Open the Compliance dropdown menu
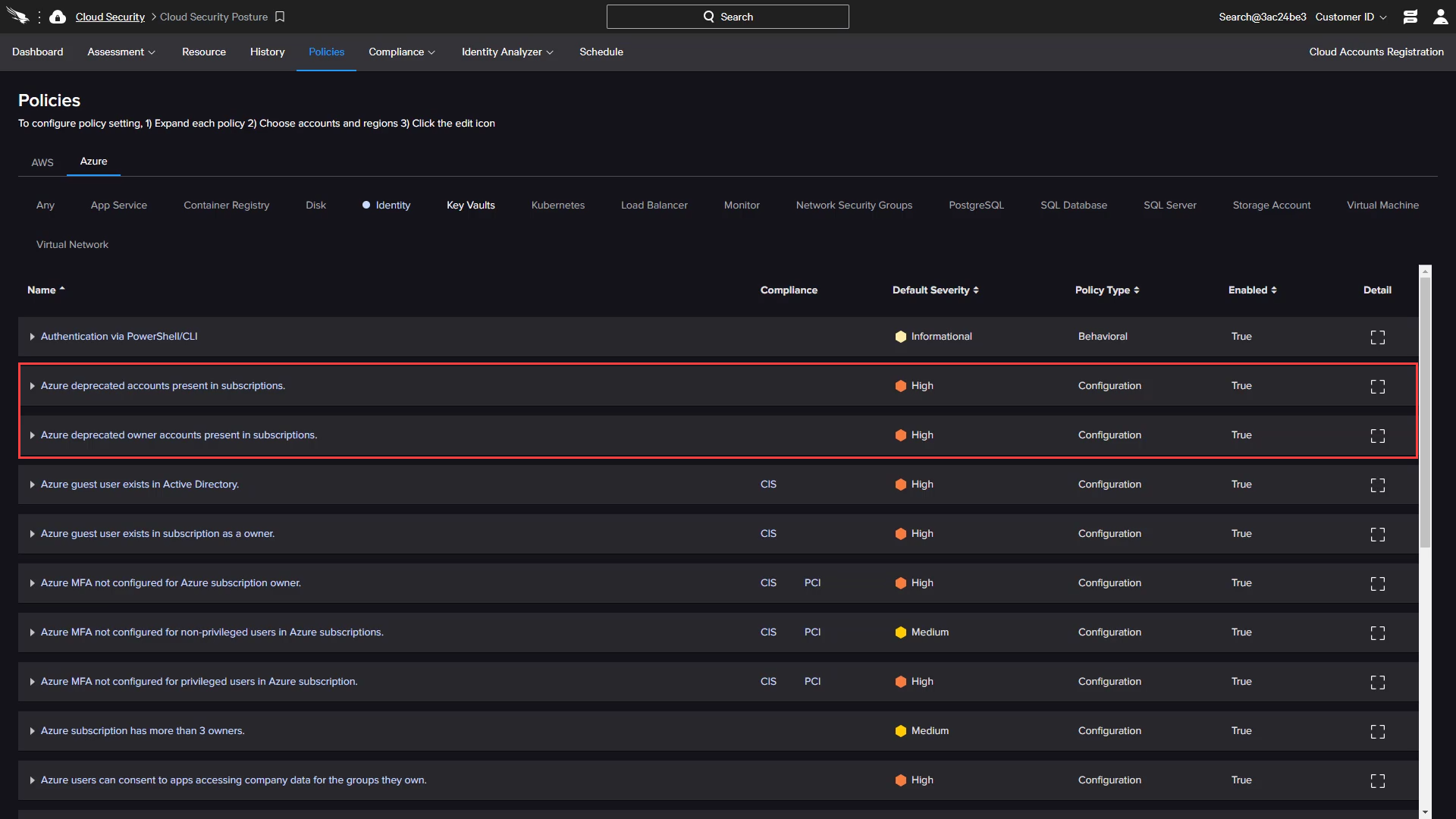The width and height of the screenshot is (1456, 819). (x=401, y=52)
